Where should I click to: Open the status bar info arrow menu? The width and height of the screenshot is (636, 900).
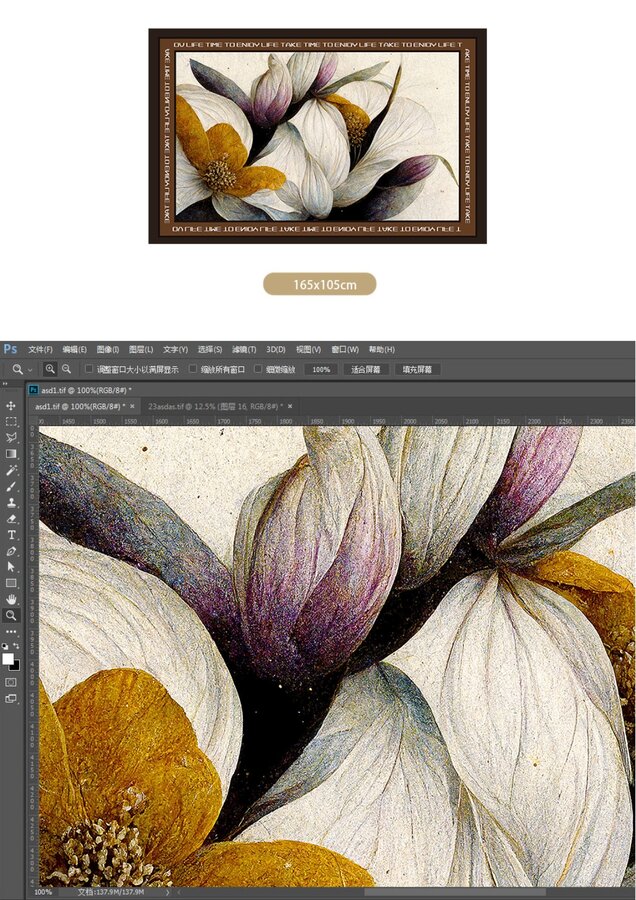pyautogui.click(x=168, y=892)
